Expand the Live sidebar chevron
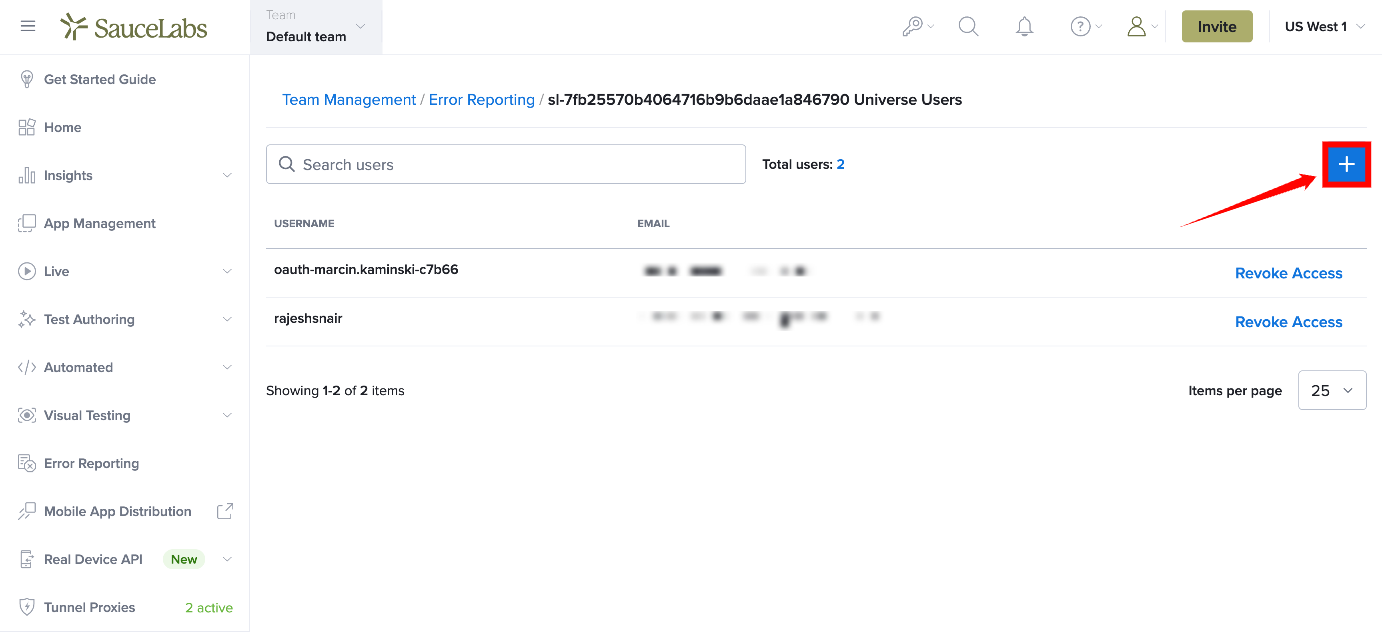The width and height of the screenshot is (1382, 632). [x=227, y=272]
